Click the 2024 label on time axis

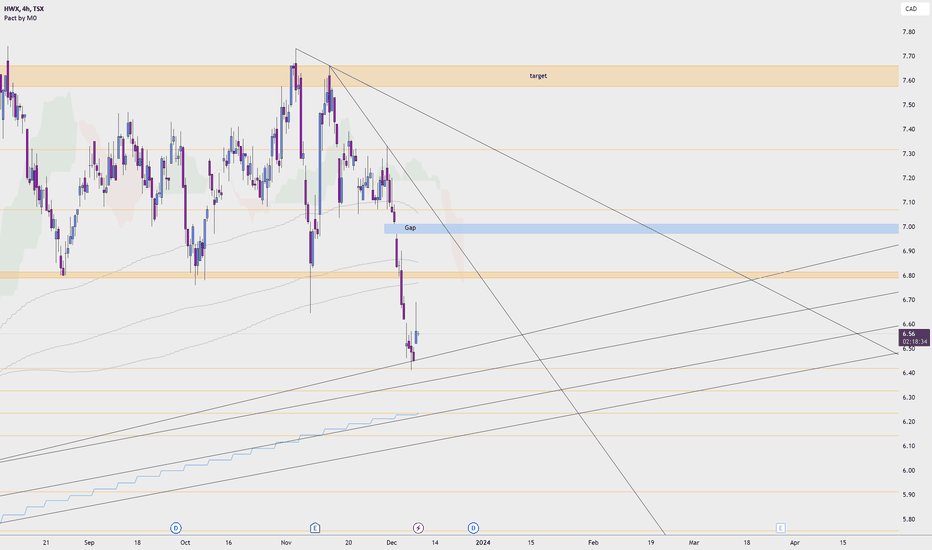tap(483, 543)
